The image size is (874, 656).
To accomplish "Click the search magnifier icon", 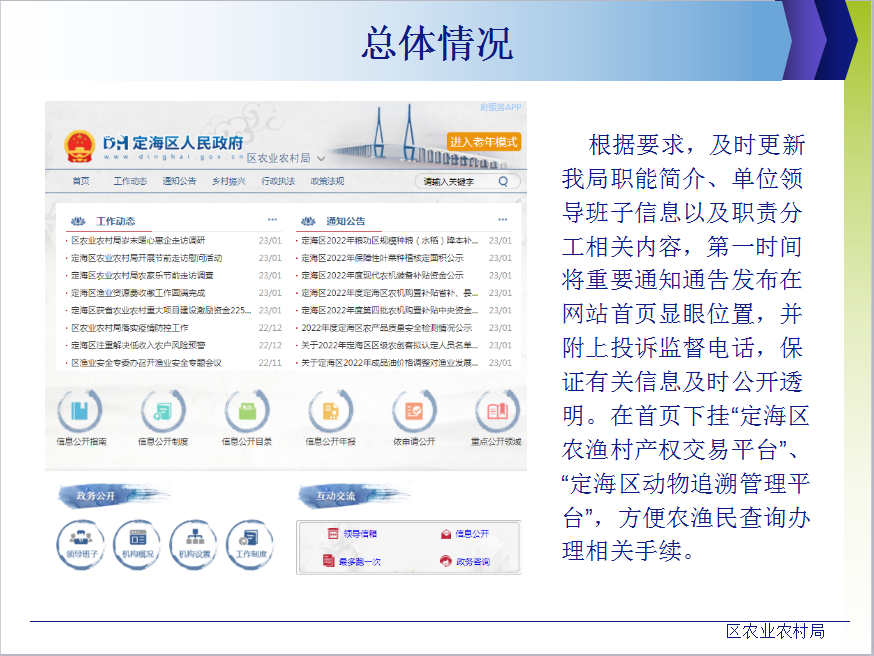I will coord(503,182).
